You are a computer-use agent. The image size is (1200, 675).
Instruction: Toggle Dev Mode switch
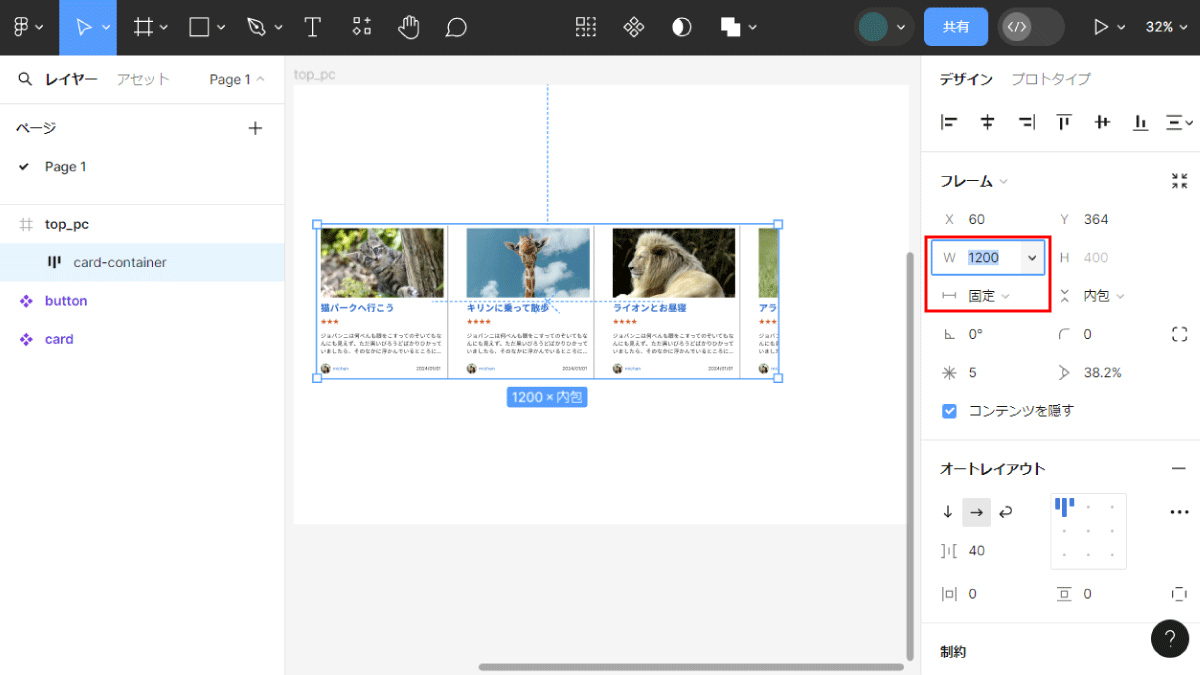pos(1031,27)
